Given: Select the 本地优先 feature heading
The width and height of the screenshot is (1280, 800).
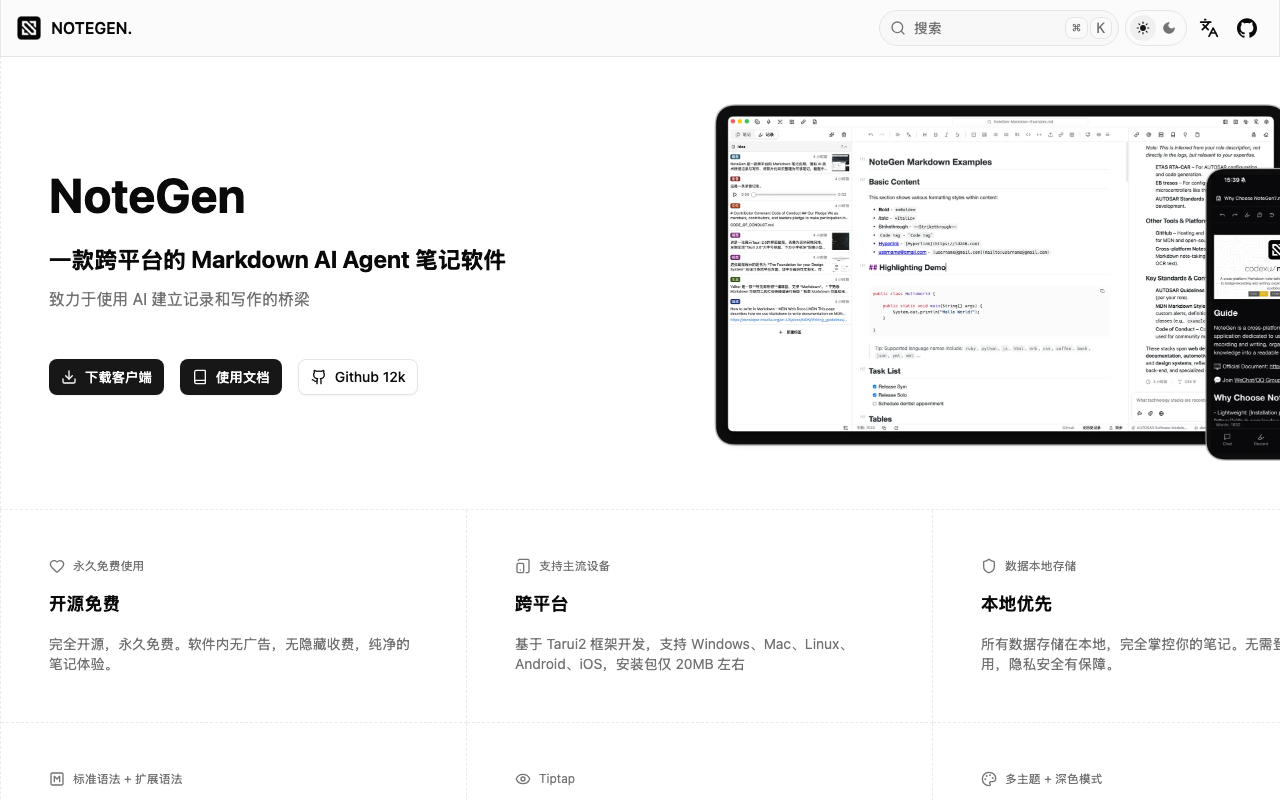Looking at the screenshot, I should coord(1016,604).
